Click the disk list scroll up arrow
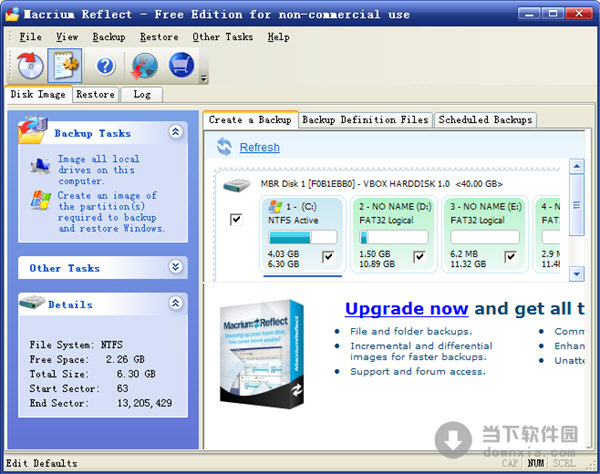Image resolution: width=600 pixels, height=474 pixels. tap(577, 166)
